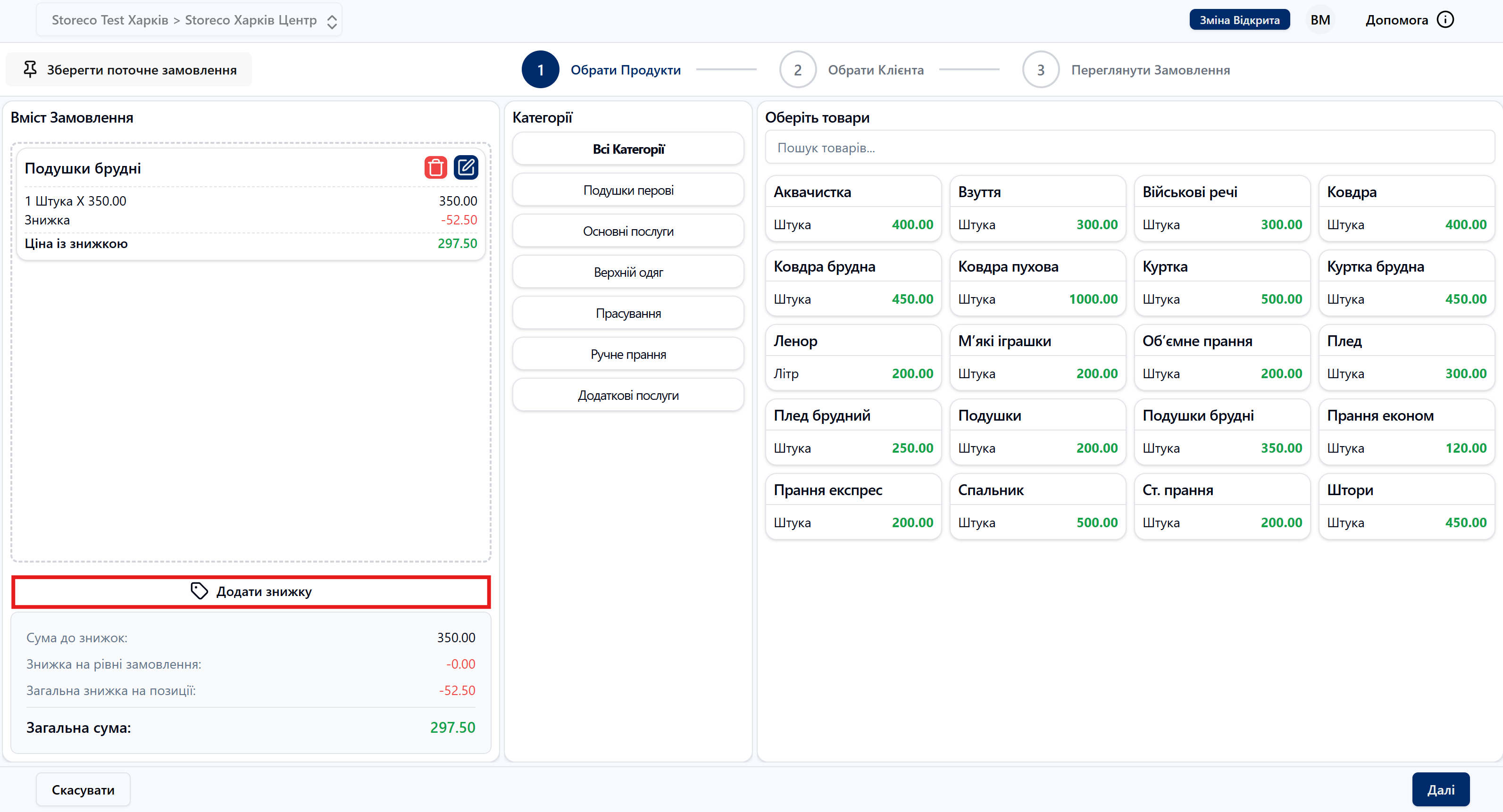Open the BM user avatar
Viewport: 1503px width, 812px height.
(1320, 20)
